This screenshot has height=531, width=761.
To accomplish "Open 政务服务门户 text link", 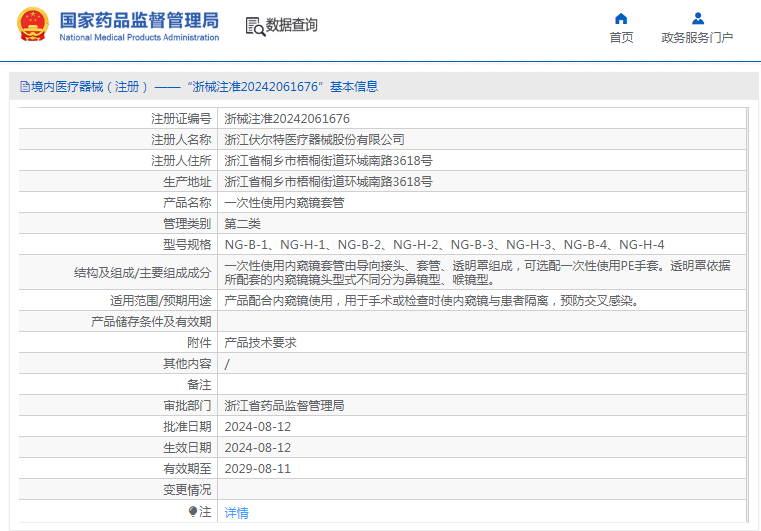I will click(697, 37).
